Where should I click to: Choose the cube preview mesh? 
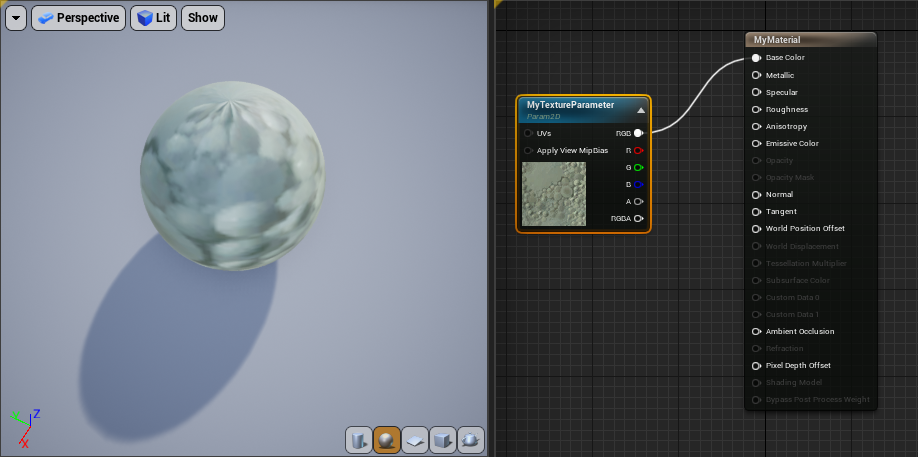tap(443, 439)
